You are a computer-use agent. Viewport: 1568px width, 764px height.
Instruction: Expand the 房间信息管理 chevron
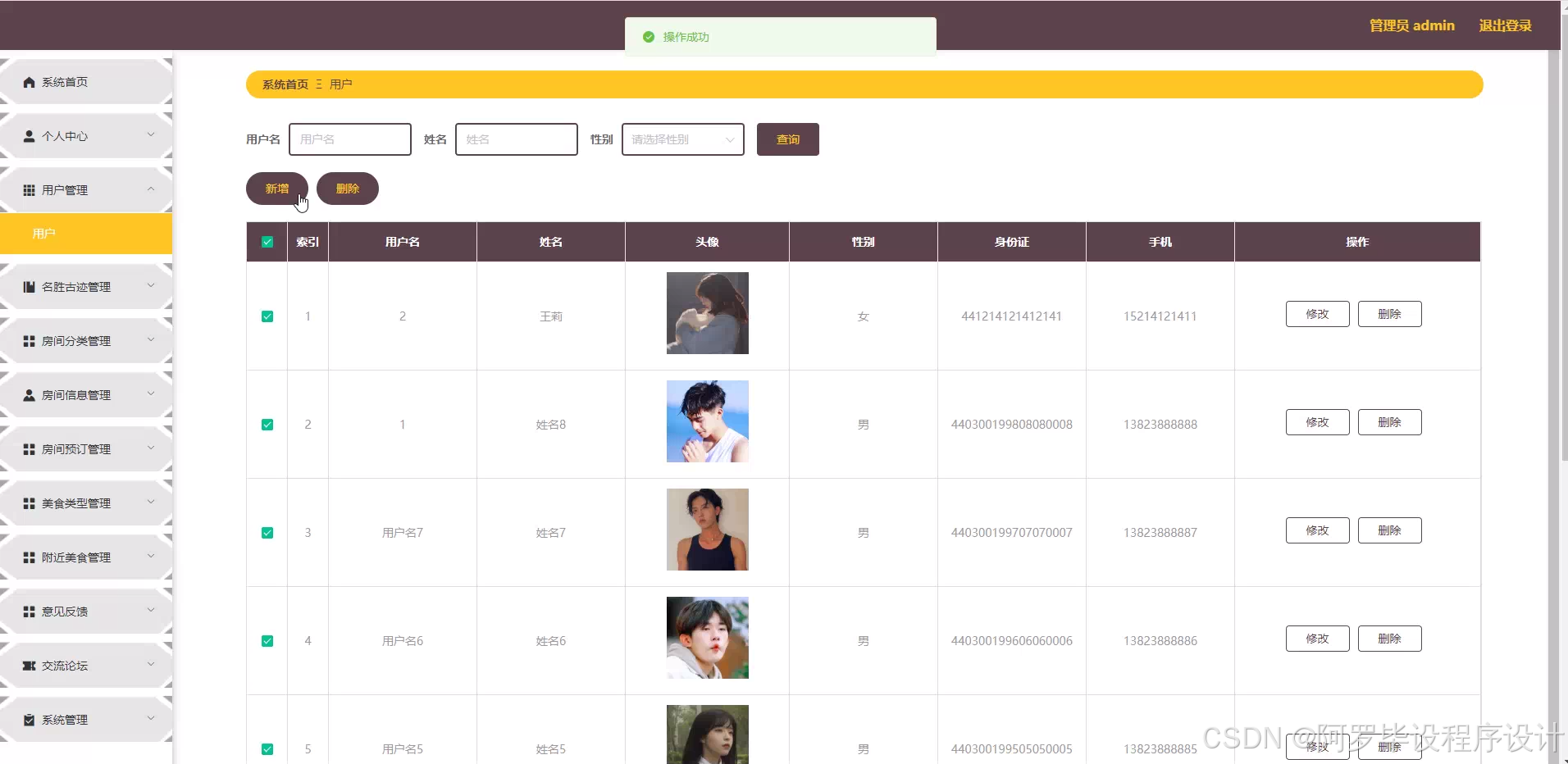point(151,393)
